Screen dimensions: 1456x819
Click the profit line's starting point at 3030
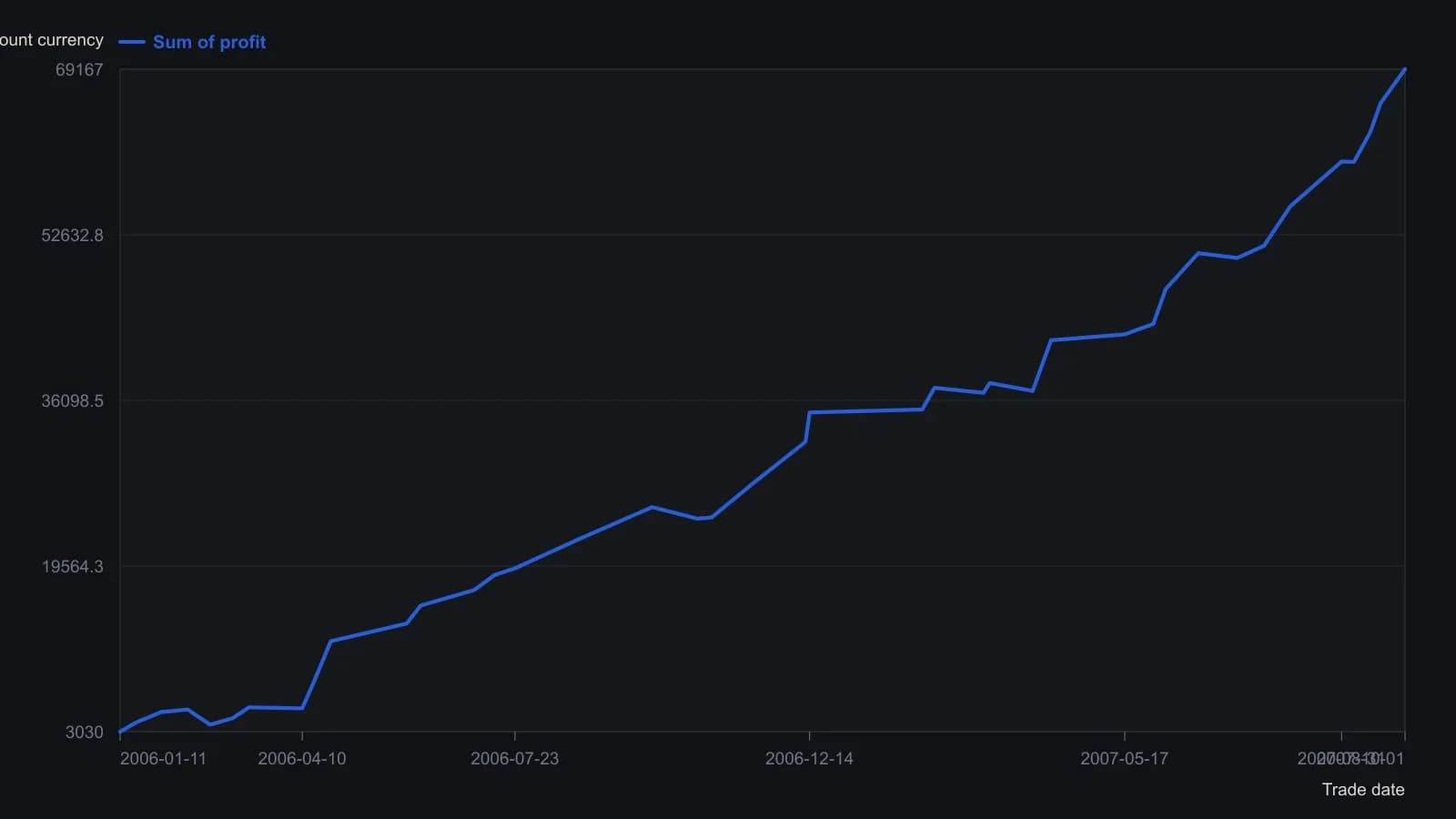click(120, 732)
